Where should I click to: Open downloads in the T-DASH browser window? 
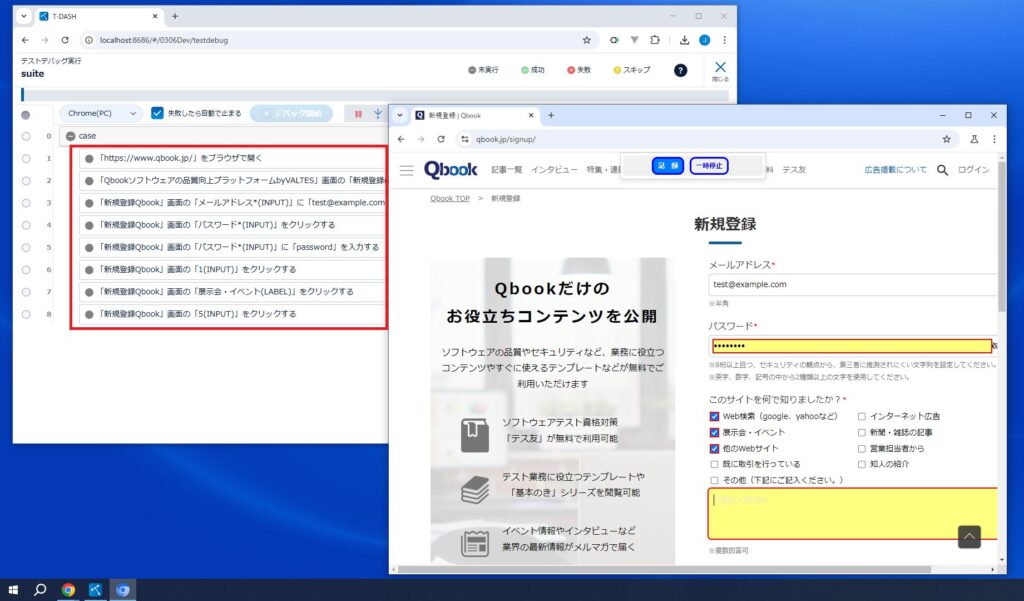684,40
